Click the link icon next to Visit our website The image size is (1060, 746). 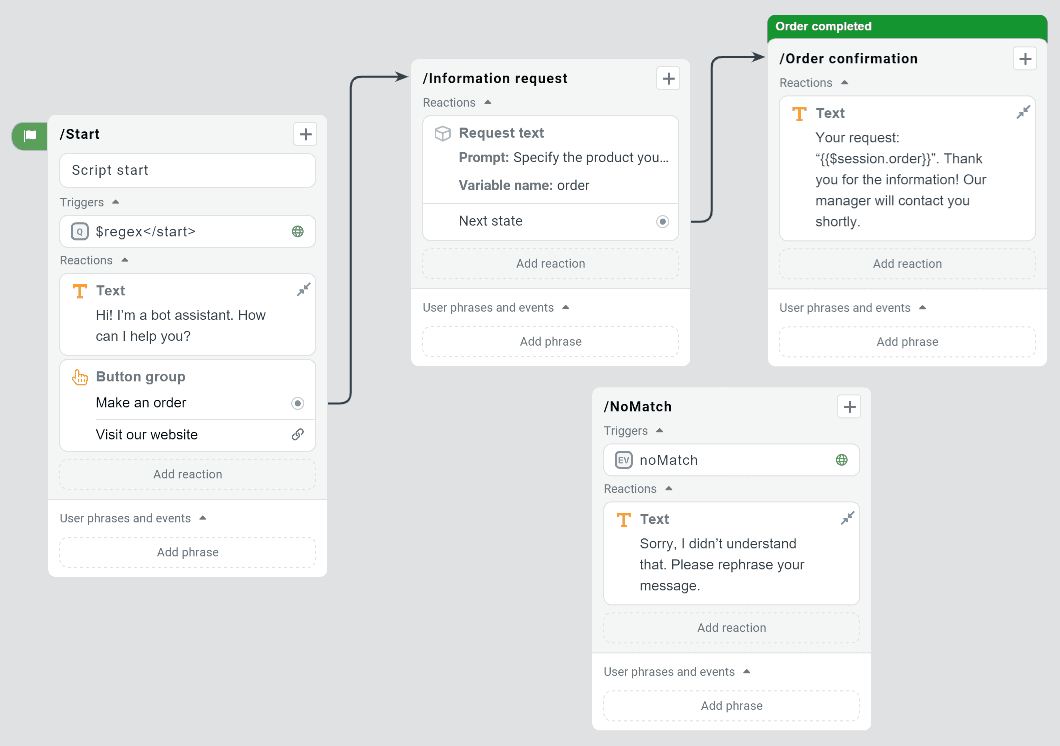[297, 434]
